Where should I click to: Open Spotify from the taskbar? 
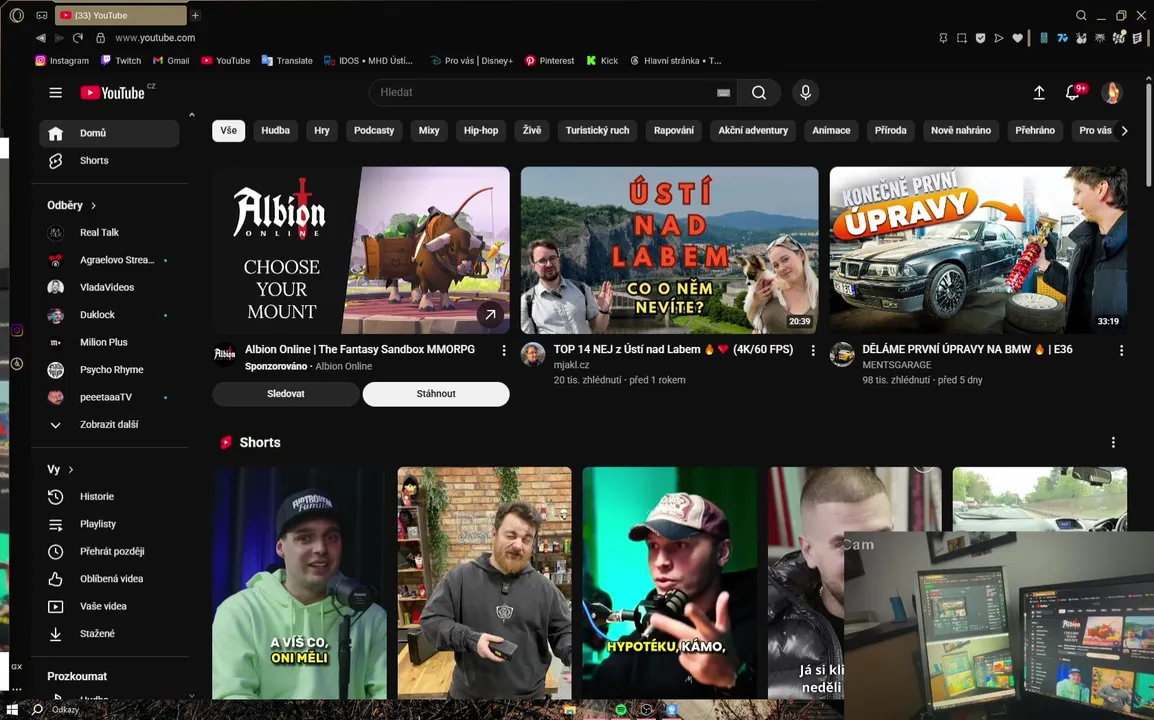tap(620, 710)
